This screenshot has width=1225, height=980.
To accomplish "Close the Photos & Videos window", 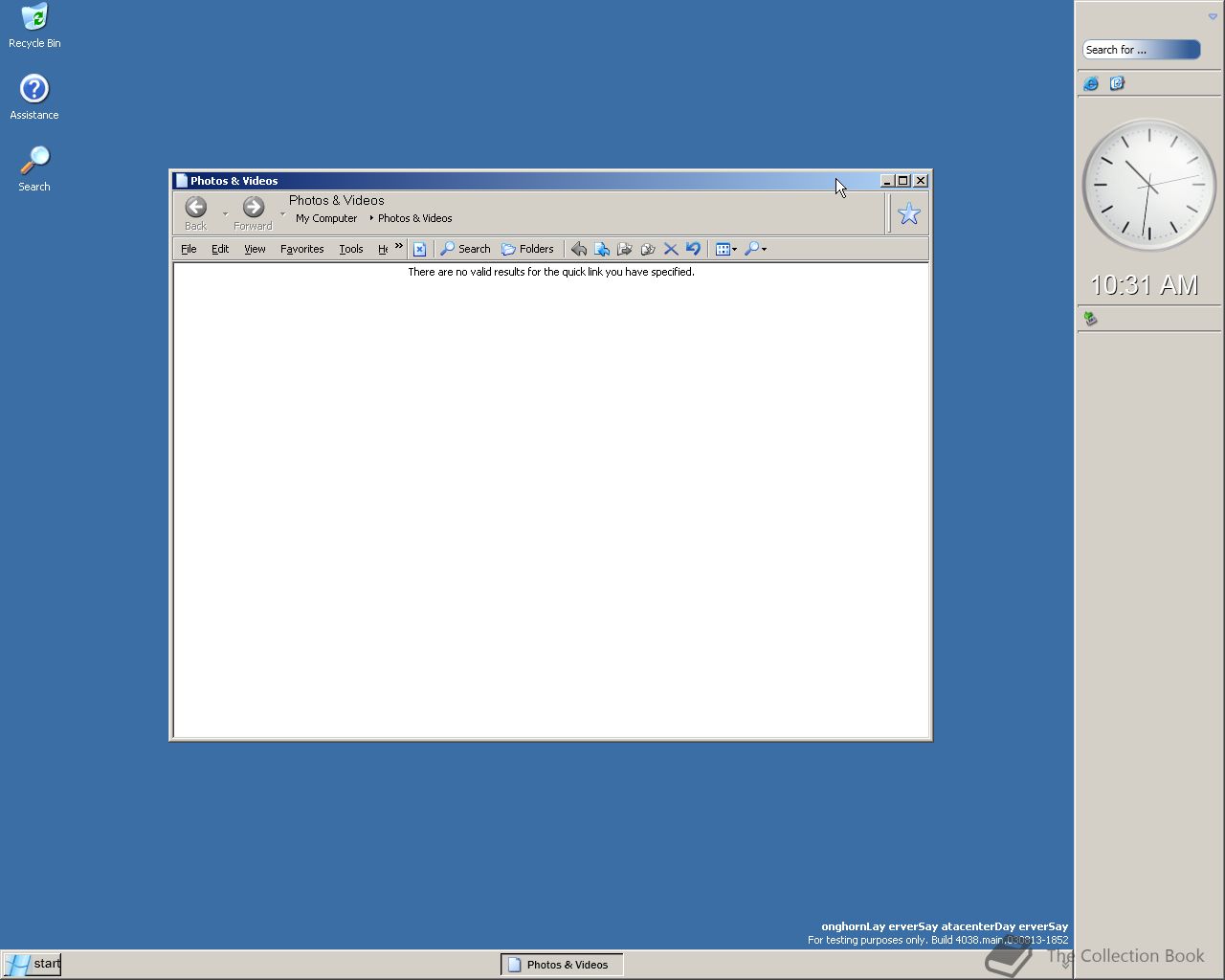I will click(x=920, y=180).
